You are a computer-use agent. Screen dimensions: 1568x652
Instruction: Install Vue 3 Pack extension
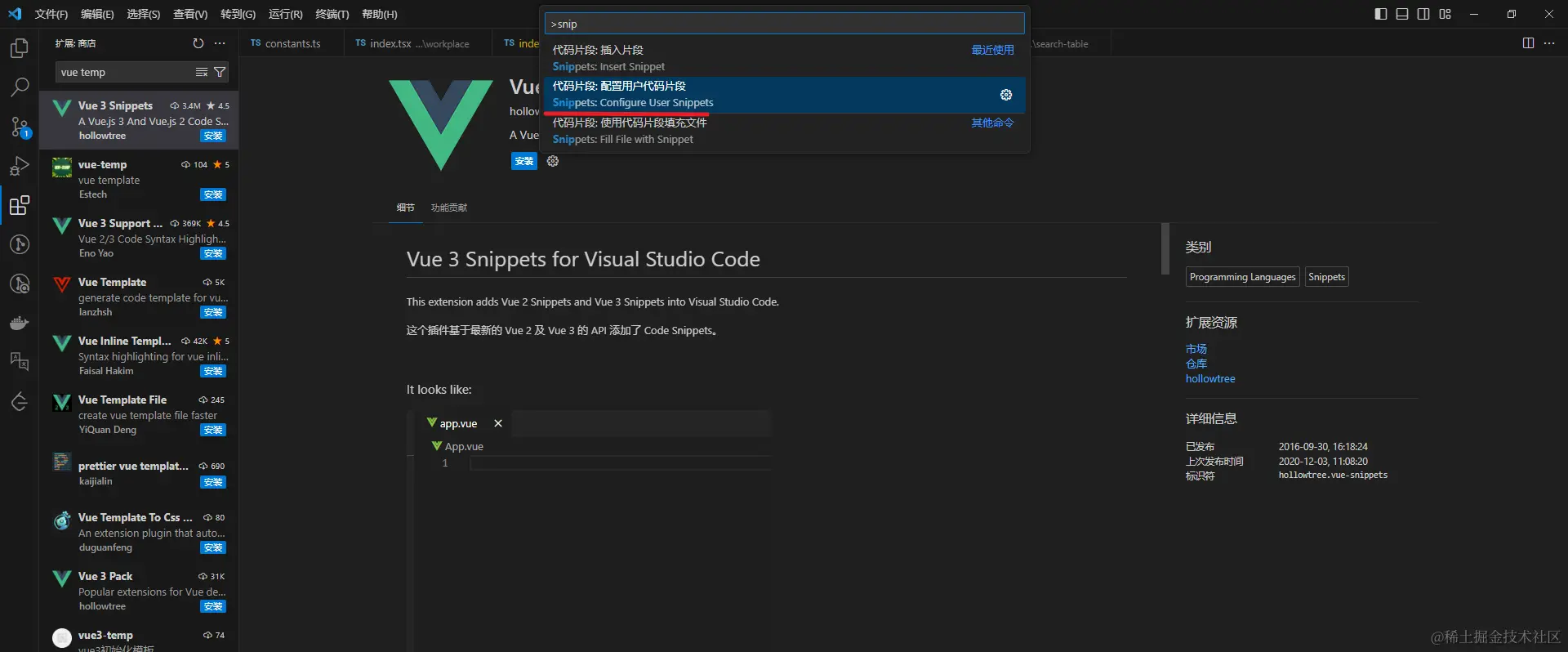coord(213,606)
